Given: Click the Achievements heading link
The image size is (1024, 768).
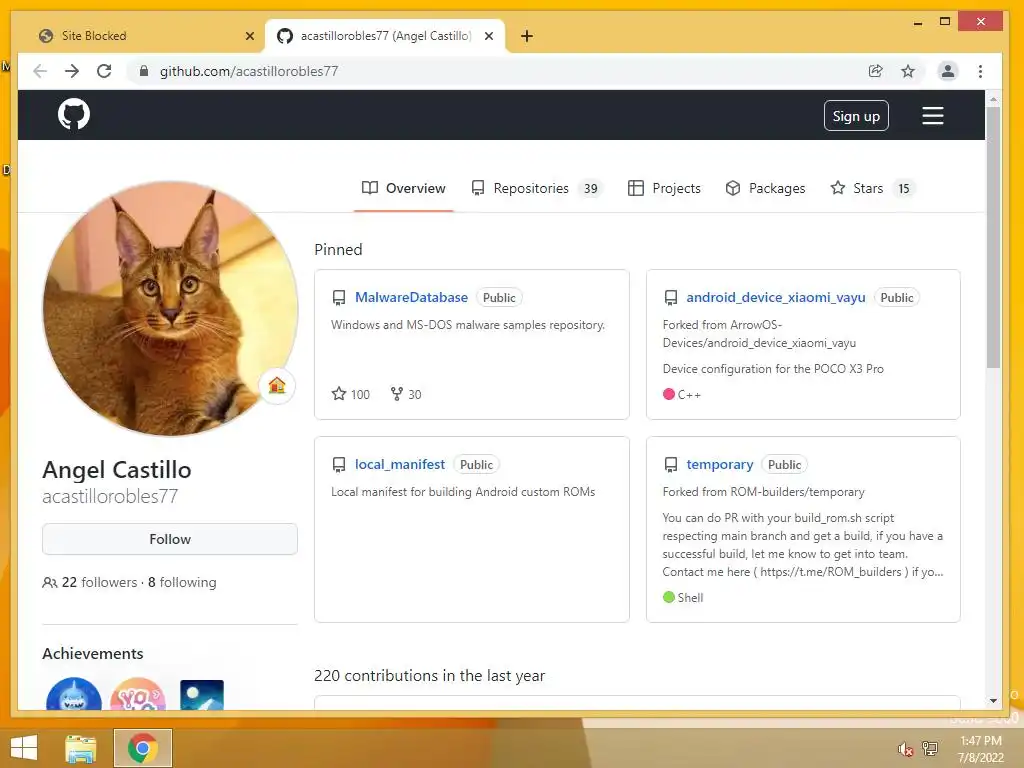Looking at the screenshot, I should coord(93,654).
